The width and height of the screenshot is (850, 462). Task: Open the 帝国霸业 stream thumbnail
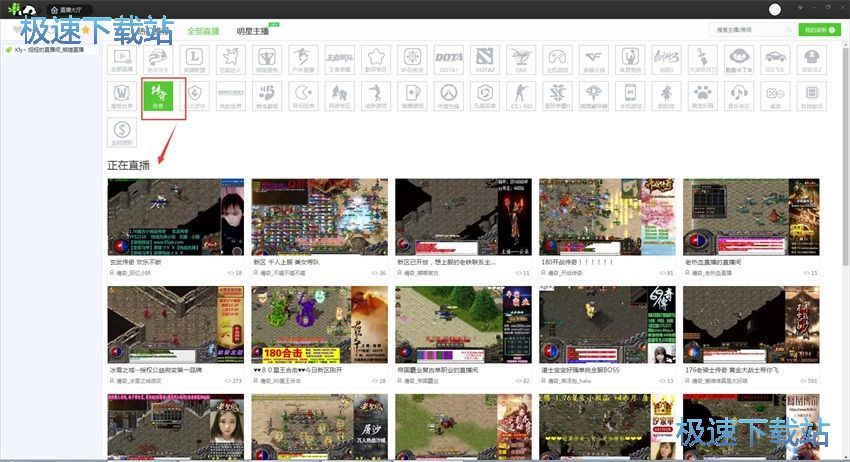click(x=463, y=325)
